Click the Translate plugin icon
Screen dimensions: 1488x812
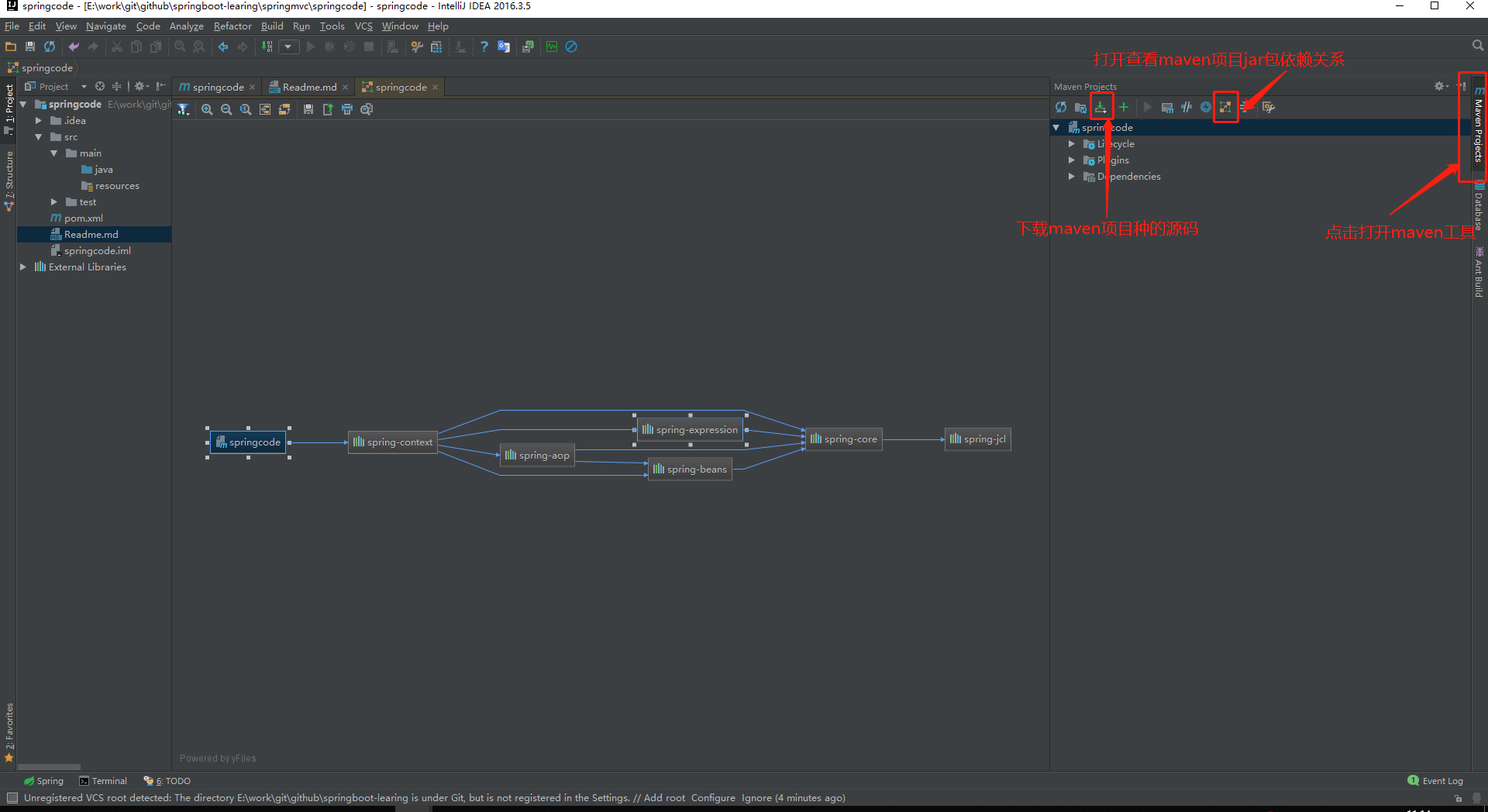coord(504,46)
